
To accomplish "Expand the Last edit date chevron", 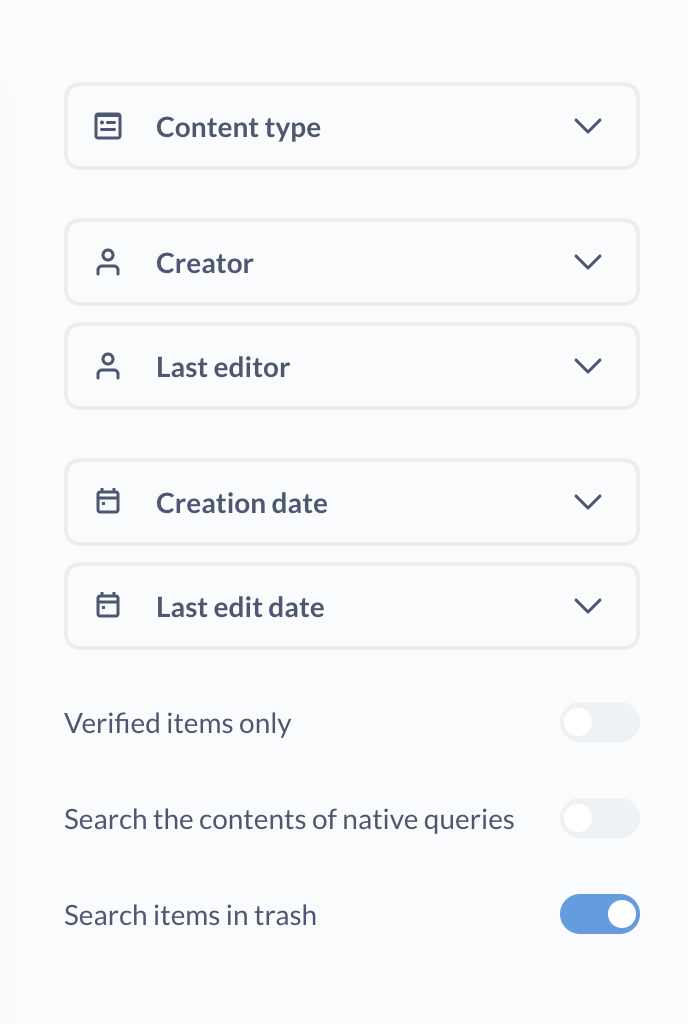I will click(x=588, y=606).
